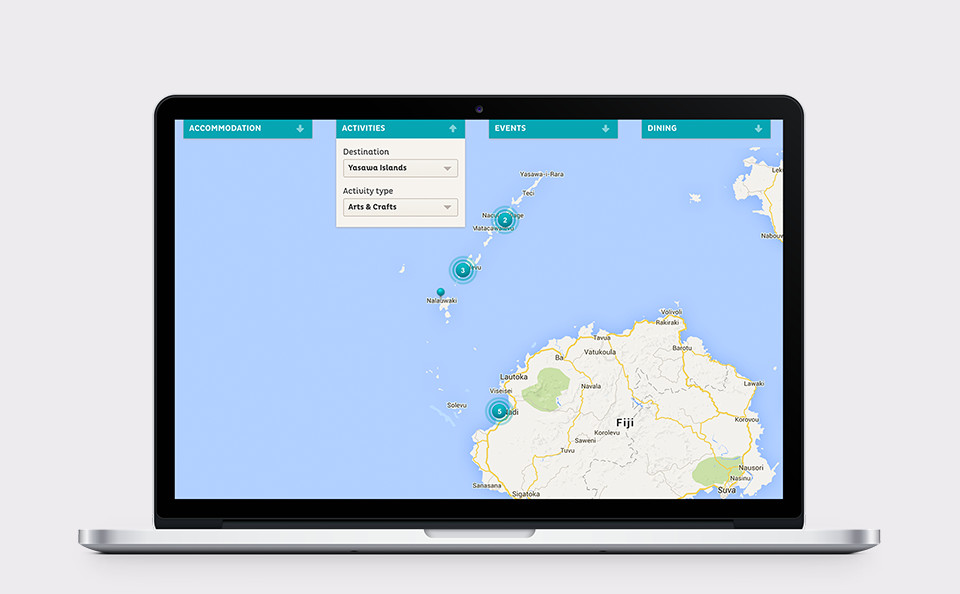Expand the Events panel arrow
This screenshot has height=594, width=960.
pyautogui.click(x=606, y=129)
